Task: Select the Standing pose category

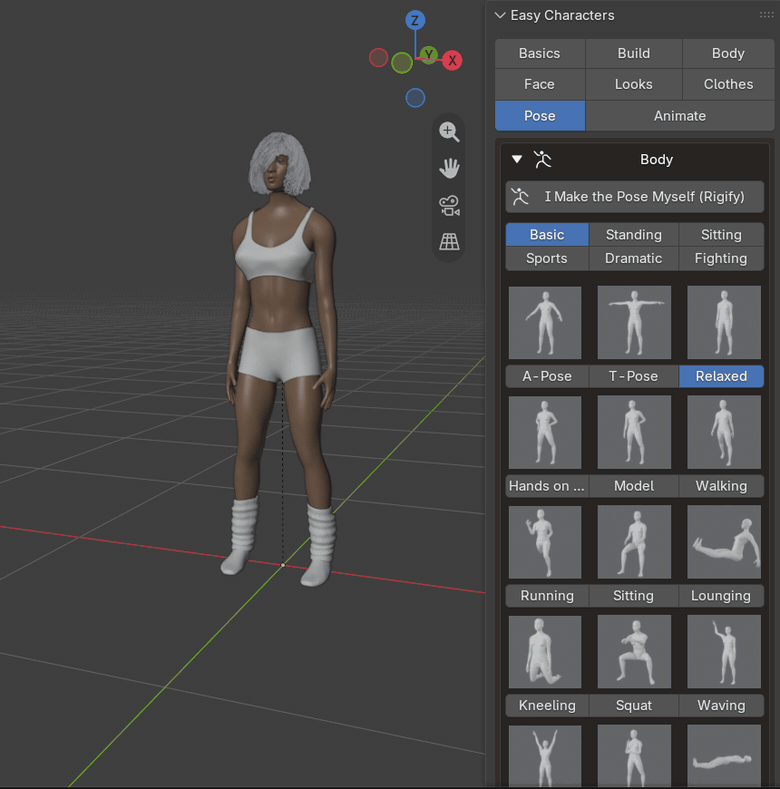Action: tap(634, 234)
